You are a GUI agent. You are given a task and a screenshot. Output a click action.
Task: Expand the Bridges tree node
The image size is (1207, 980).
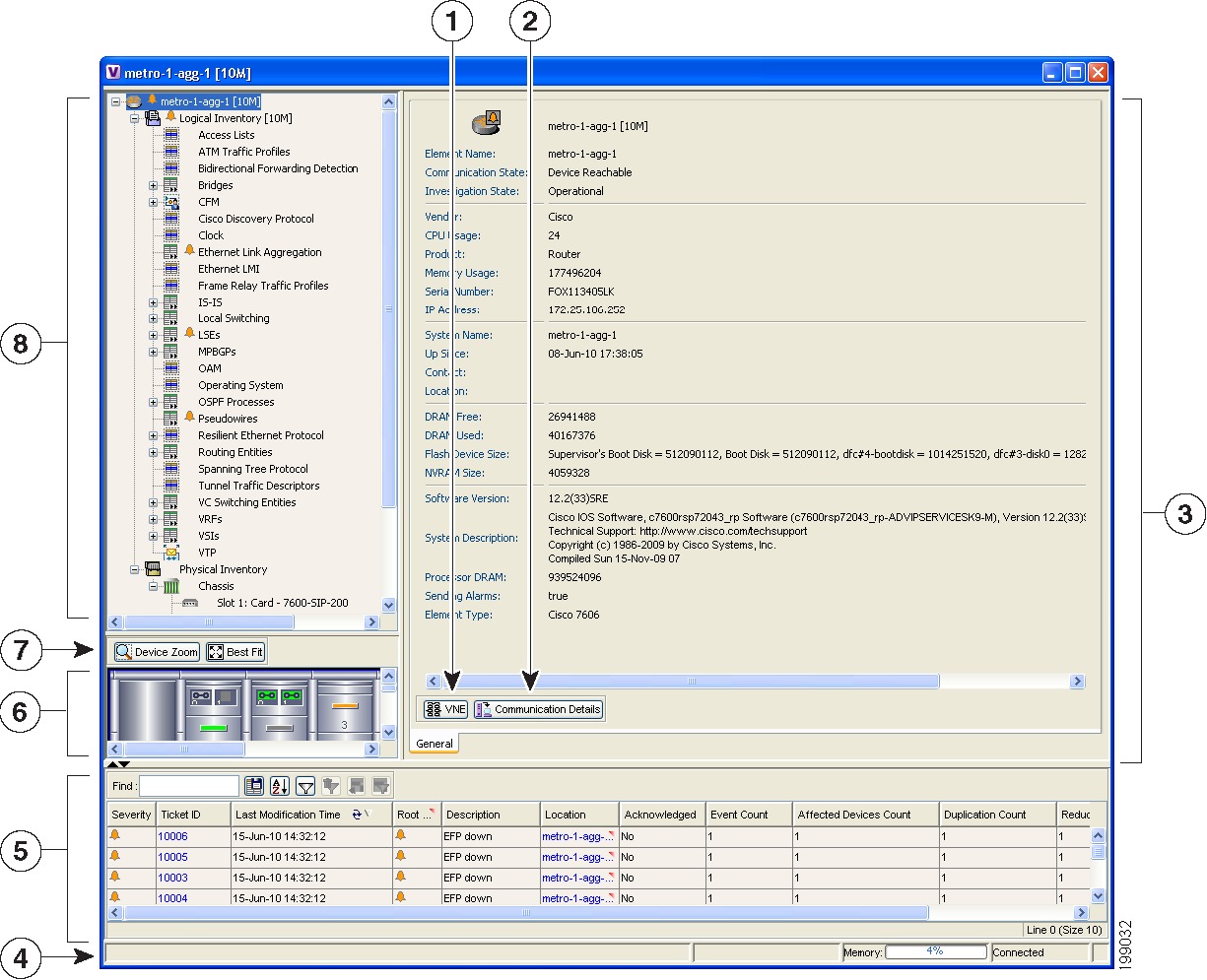click(x=153, y=185)
